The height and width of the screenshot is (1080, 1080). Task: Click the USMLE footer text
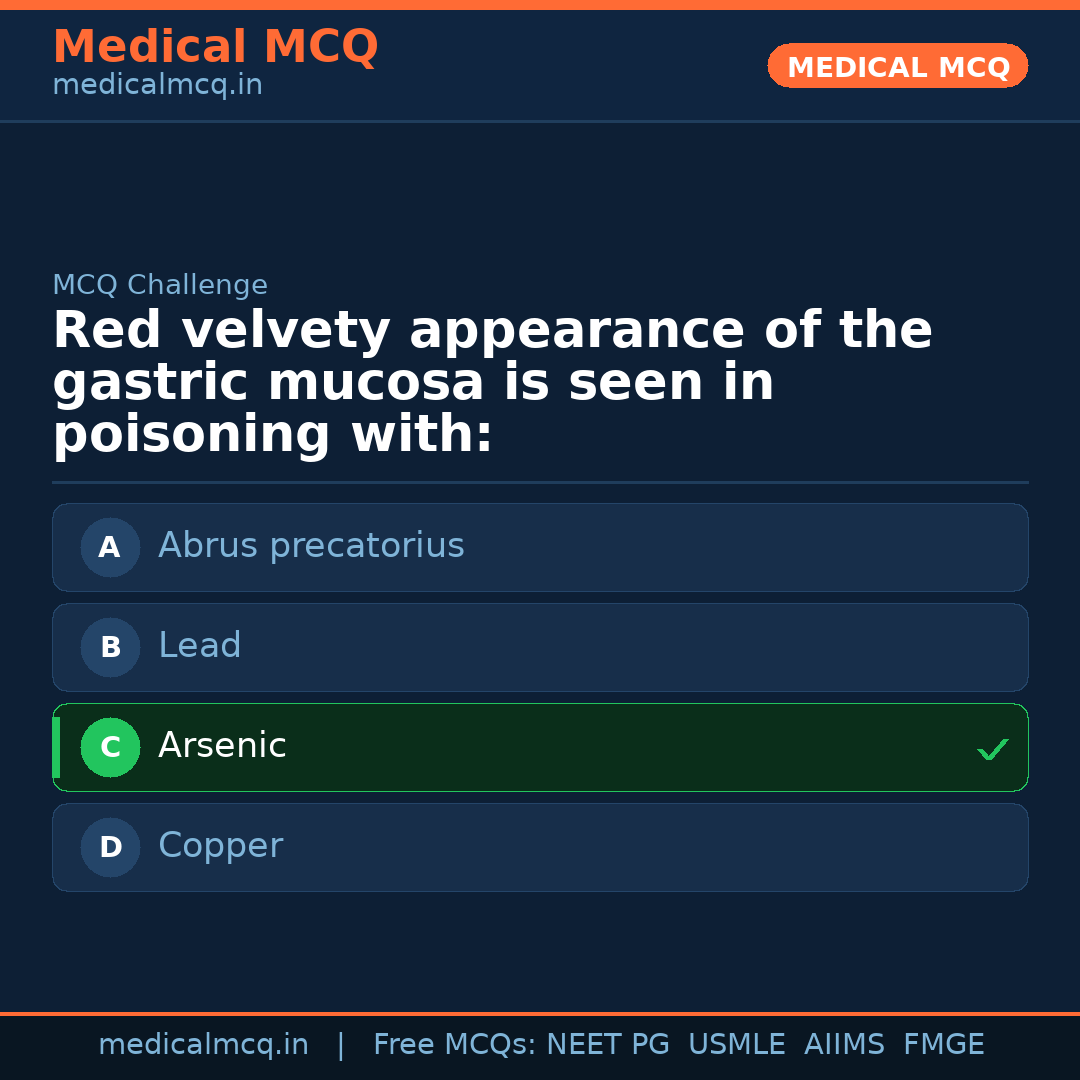pos(737,1044)
